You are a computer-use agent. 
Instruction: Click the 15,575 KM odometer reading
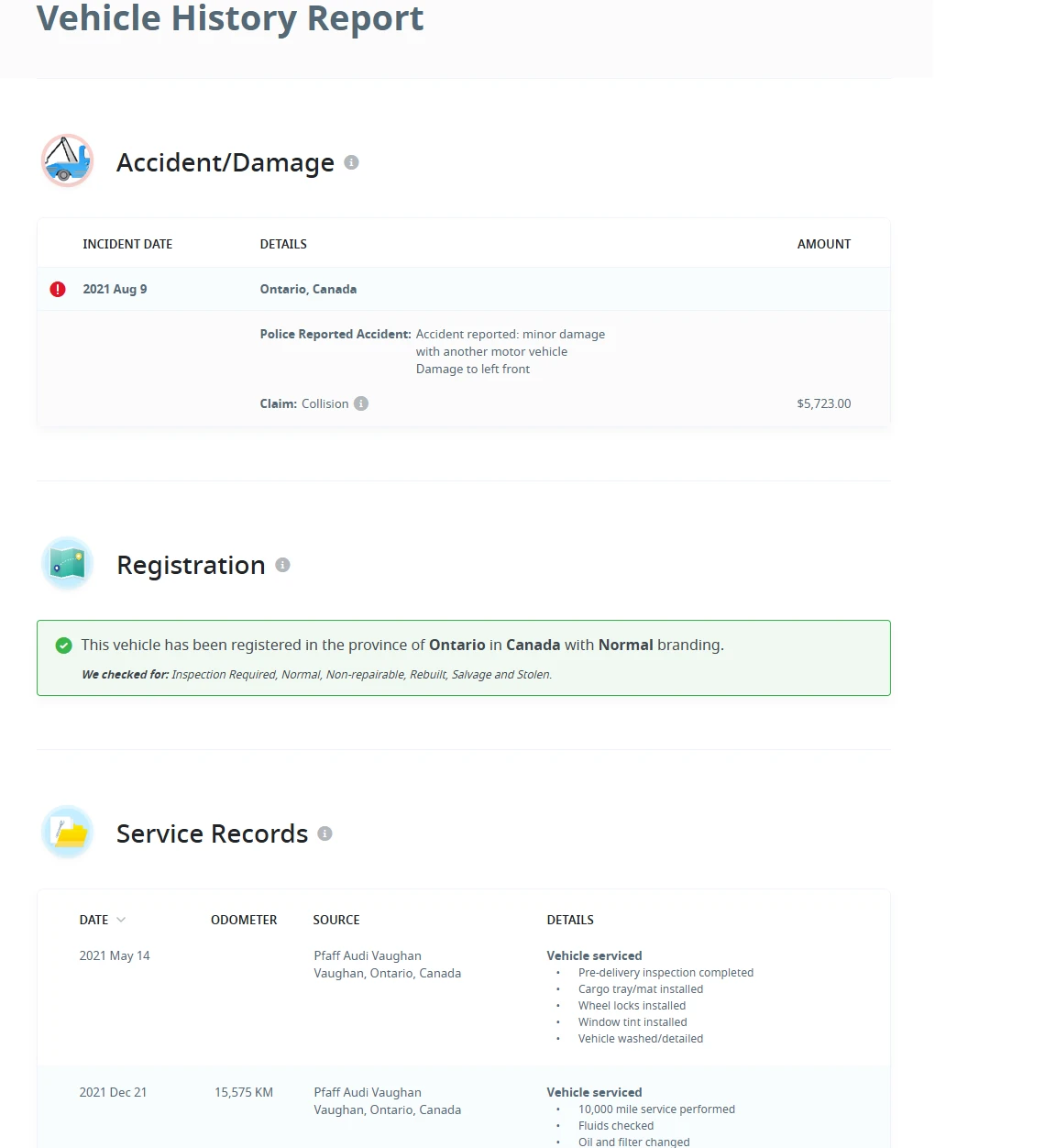(x=244, y=1092)
